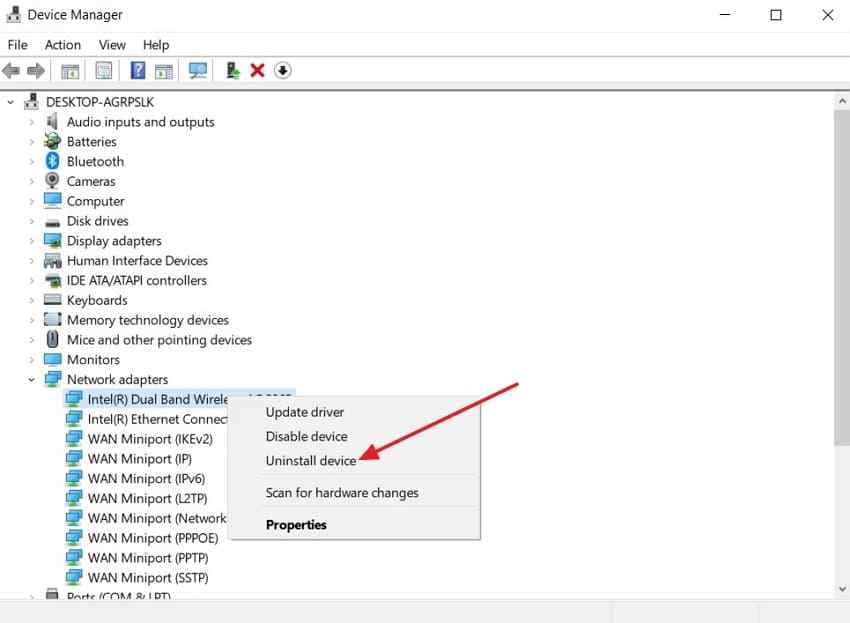Click the action pane toolbar icon

coord(164,70)
